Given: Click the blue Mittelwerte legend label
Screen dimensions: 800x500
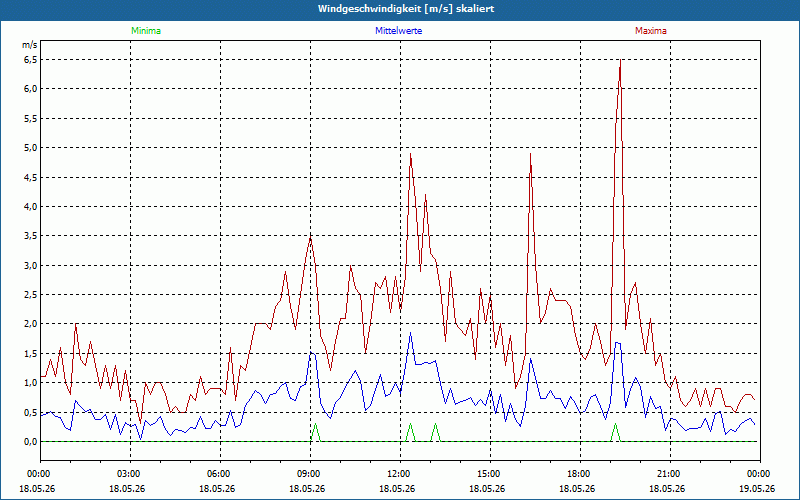Looking at the screenshot, I should click(x=398, y=31).
